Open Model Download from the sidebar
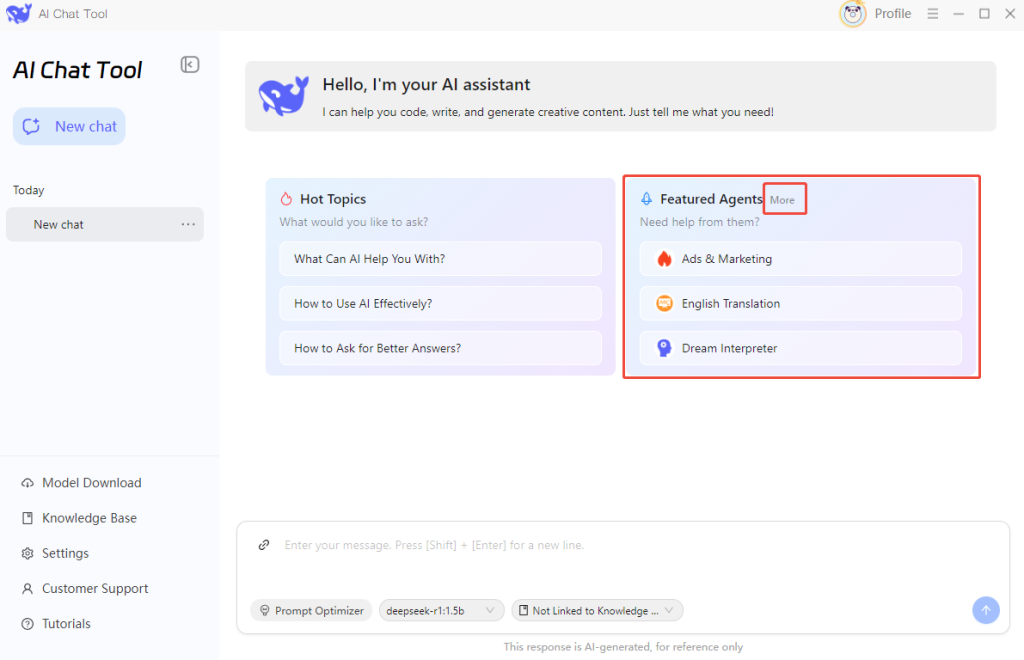 click(91, 483)
